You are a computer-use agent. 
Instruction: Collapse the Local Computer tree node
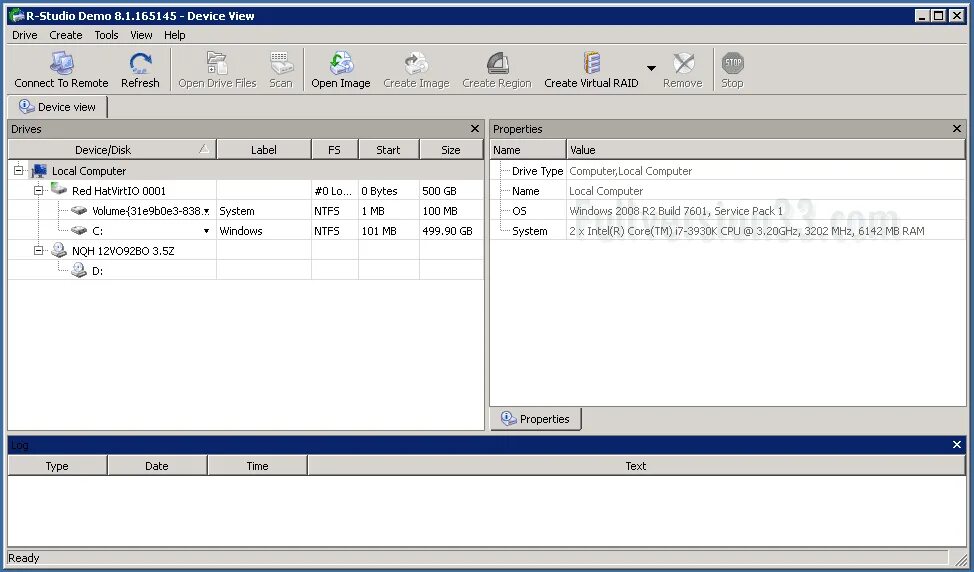click(x=19, y=170)
